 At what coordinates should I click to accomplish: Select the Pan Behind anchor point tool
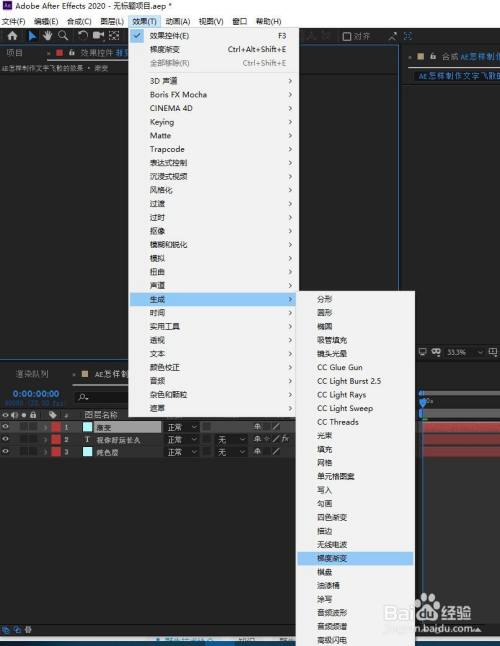114,36
